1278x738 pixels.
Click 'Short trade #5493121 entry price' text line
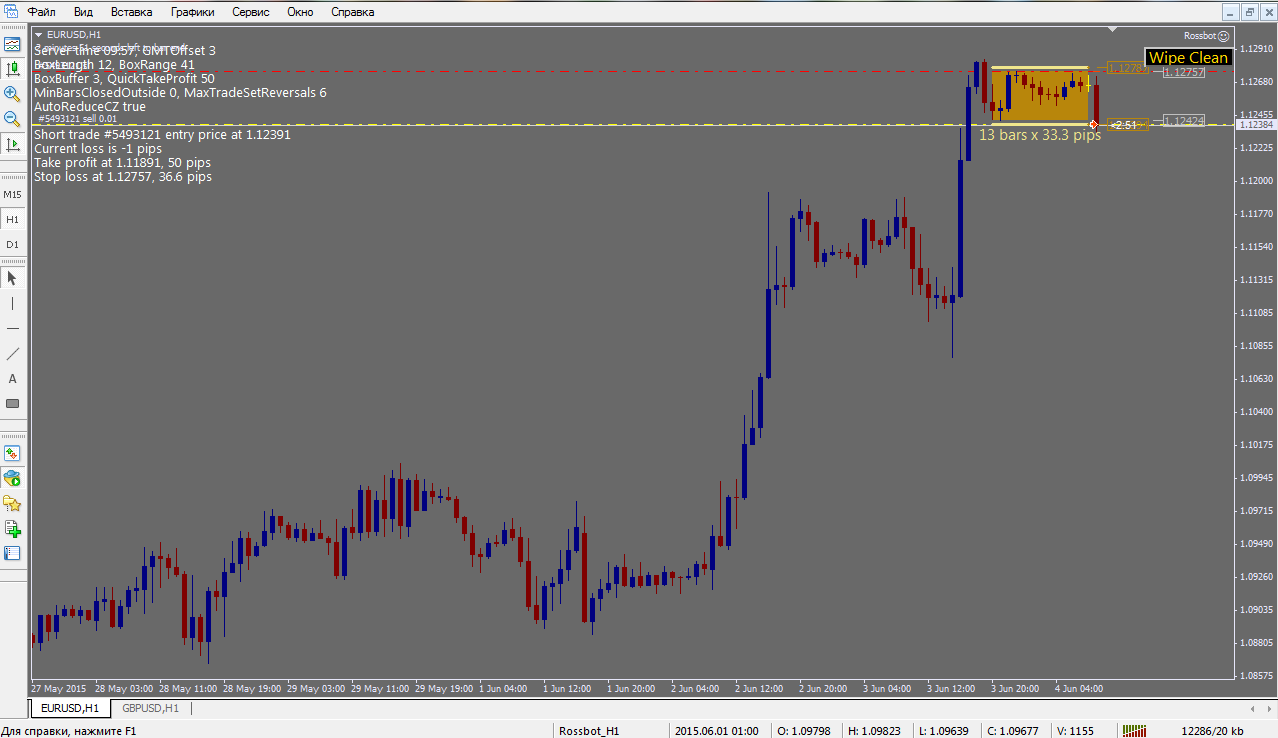(x=162, y=134)
